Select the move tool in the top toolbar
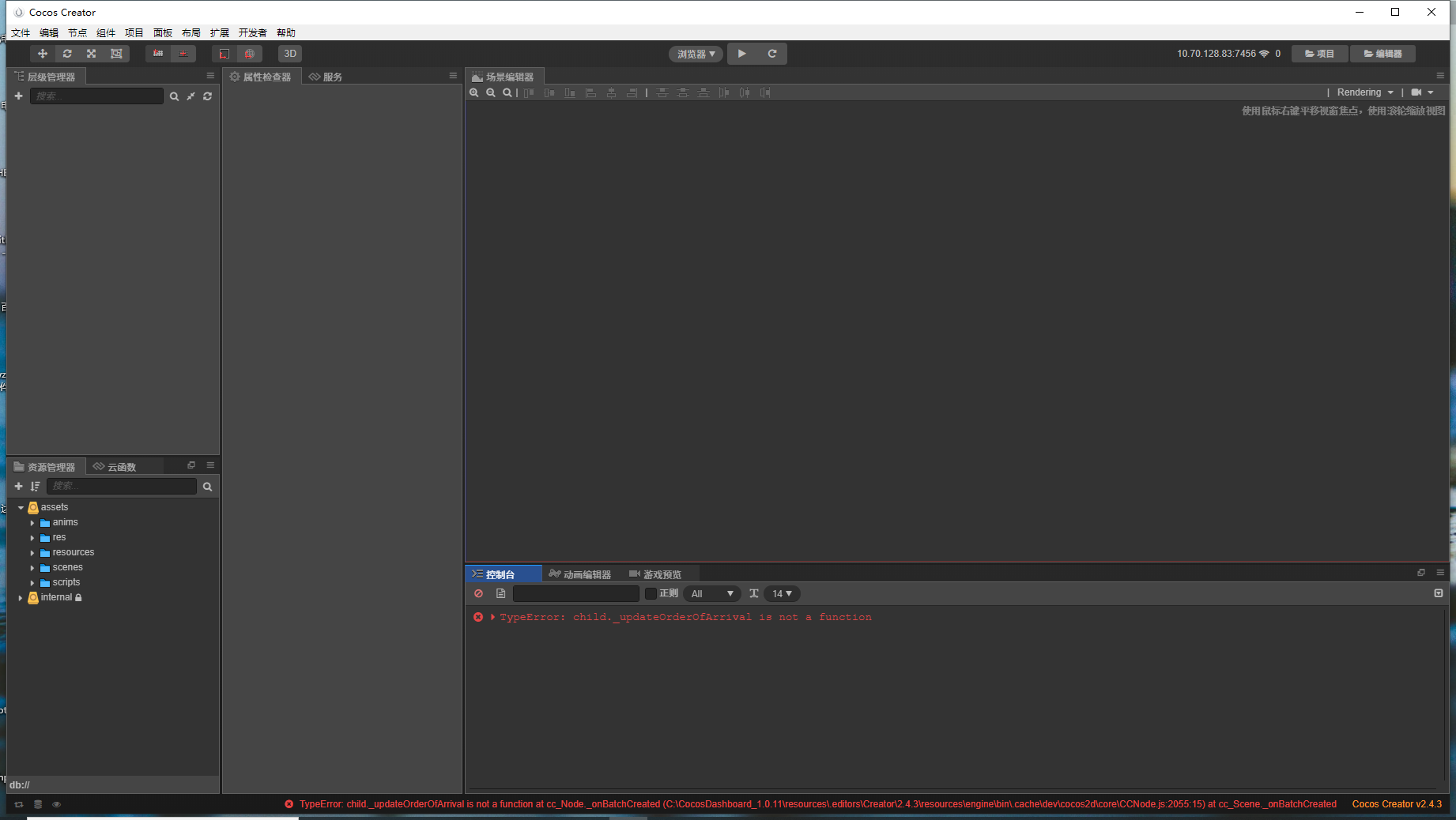The image size is (1456, 820). [x=43, y=54]
